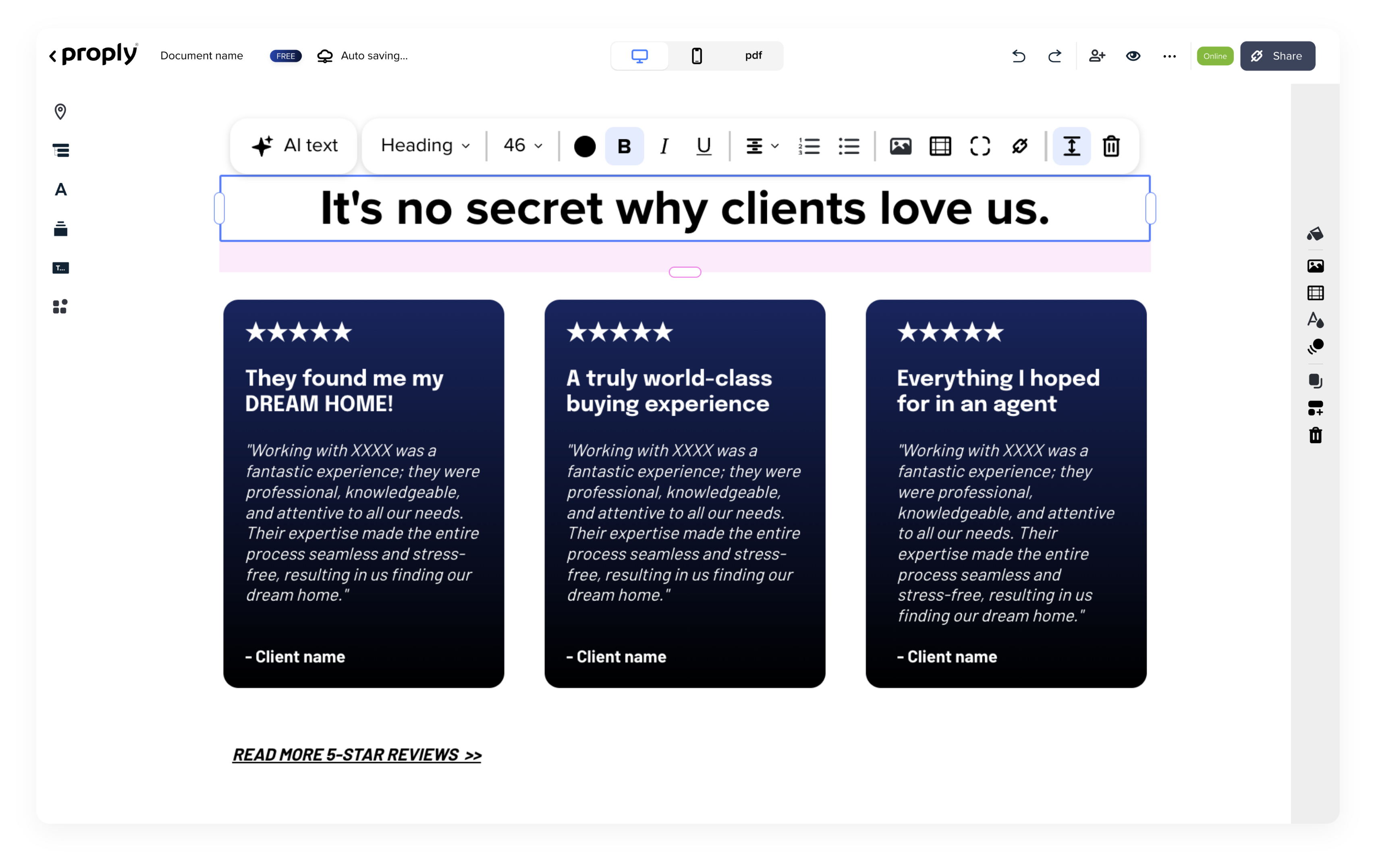Screen dimensions: 1376x868
Task: Expand the font size 46 dropdown
Action: coord(522,146)
